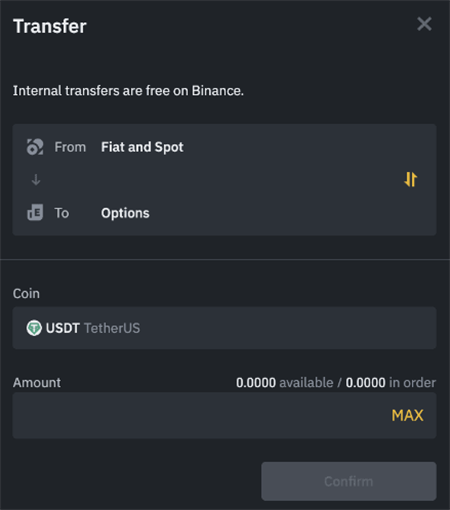Click the TetherUS coin name
The height and width of the screenshot is (510, 450).
tap(112, 328)
